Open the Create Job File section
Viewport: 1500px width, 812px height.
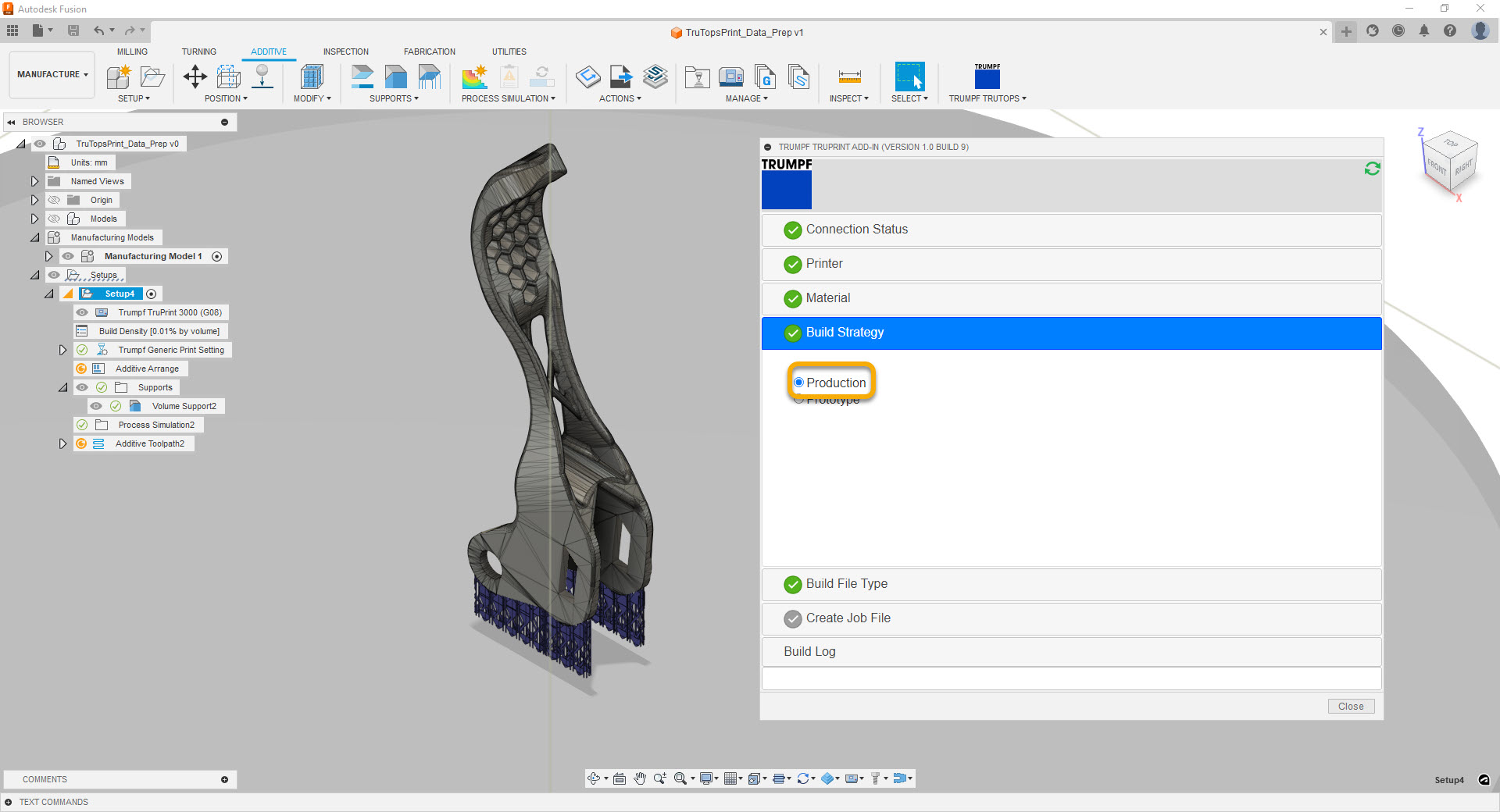click(848, 618)
